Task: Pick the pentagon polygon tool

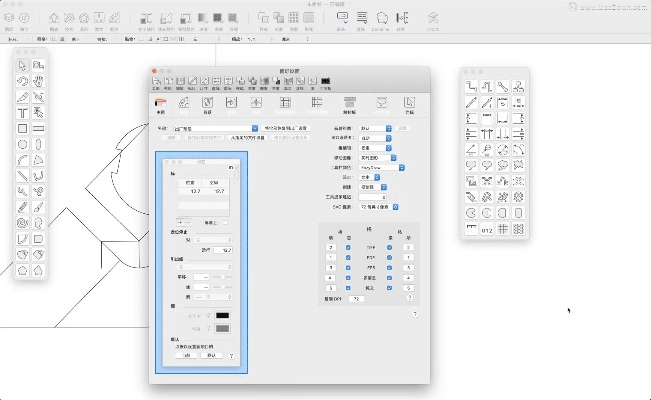Action: pyautogui.click(x=22, y=271)
